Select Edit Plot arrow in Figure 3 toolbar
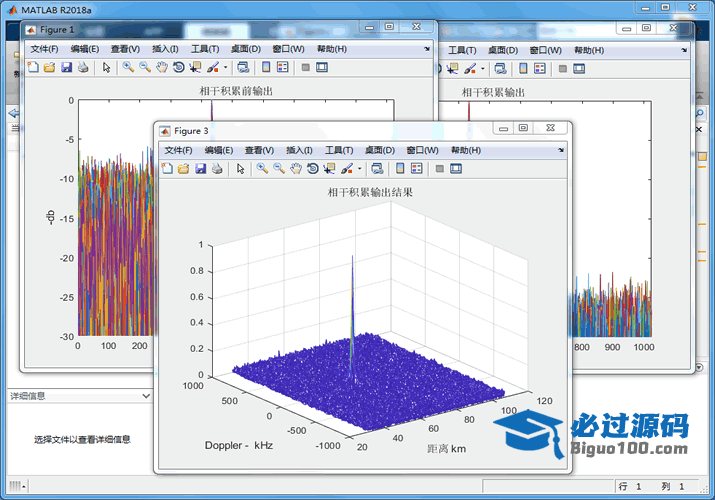Screen dimensions: 715x500 click(x=241, y=169)
